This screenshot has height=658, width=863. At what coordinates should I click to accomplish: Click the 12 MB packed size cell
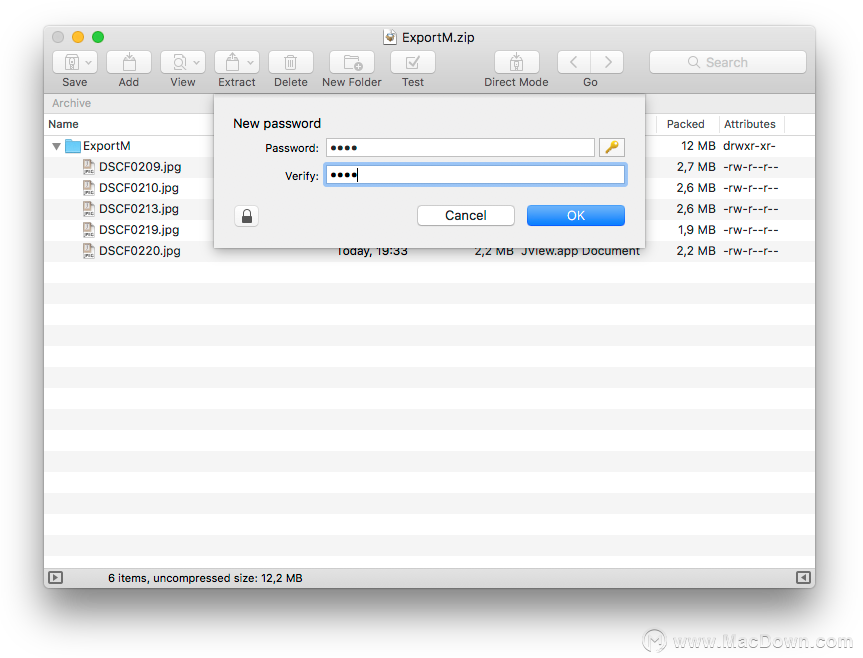click(x=698, y=146)
